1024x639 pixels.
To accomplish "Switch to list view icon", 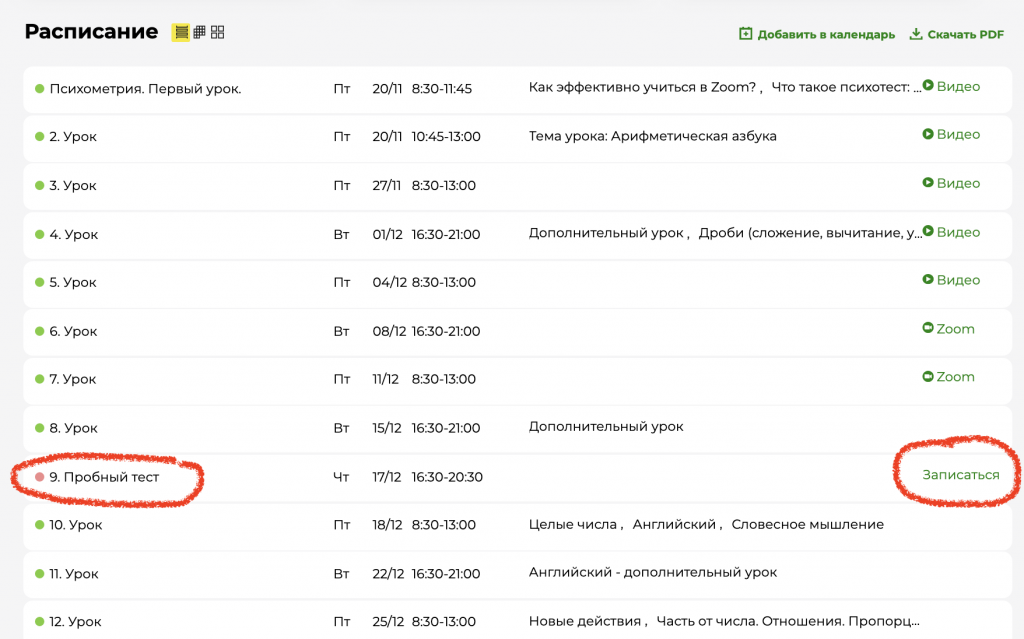I will (181, 32).
